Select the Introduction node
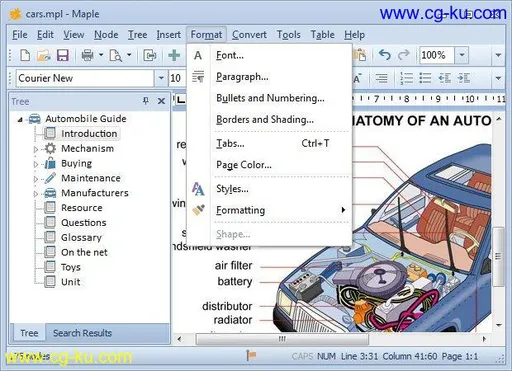Screen dimensions: 512x371 click(x=89, y=134)
